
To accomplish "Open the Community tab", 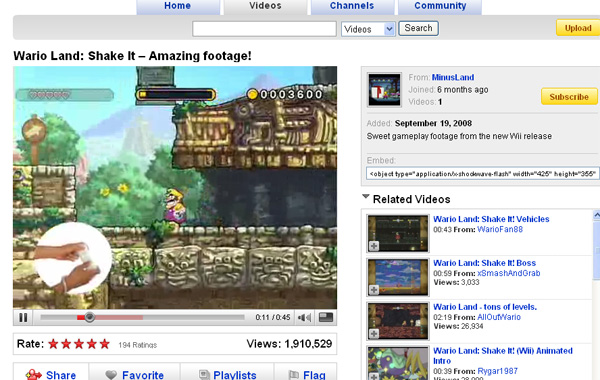I will (440, 6).
